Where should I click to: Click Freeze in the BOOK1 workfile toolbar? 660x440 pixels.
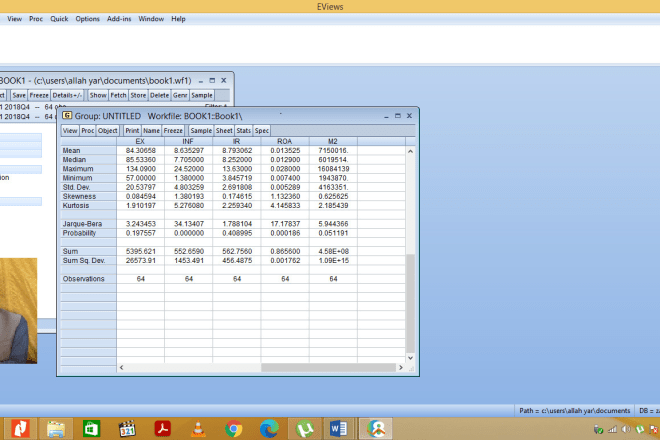pos(39,95)
